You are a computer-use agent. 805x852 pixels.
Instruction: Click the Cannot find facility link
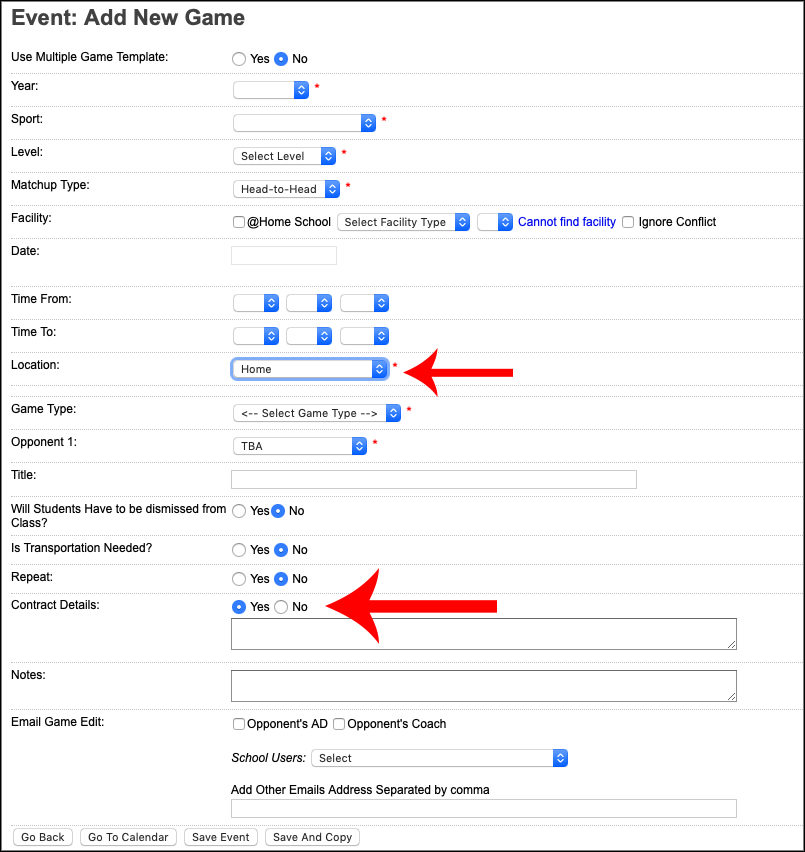567,222
